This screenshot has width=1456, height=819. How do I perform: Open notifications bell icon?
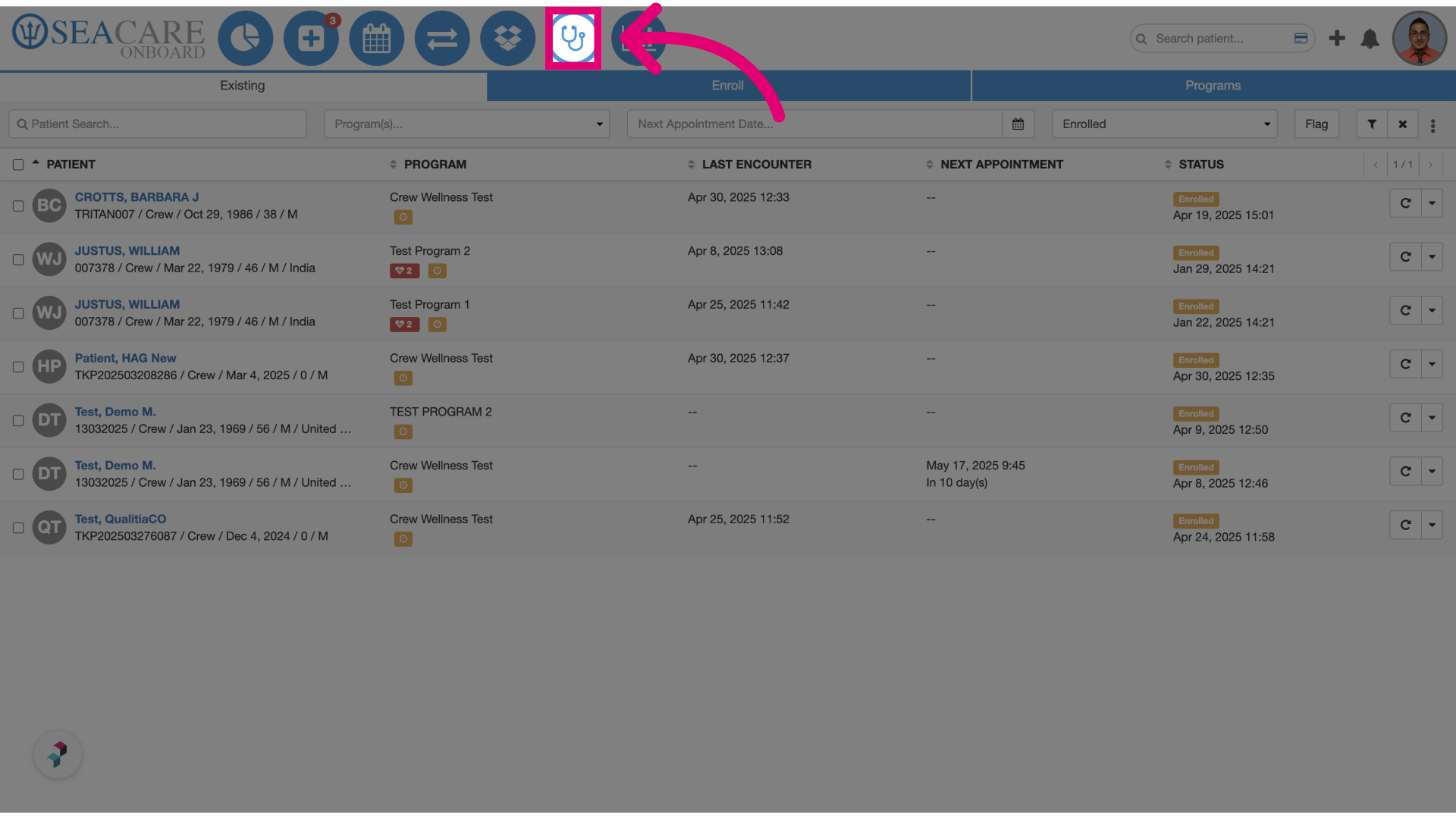coord(1370,39)
